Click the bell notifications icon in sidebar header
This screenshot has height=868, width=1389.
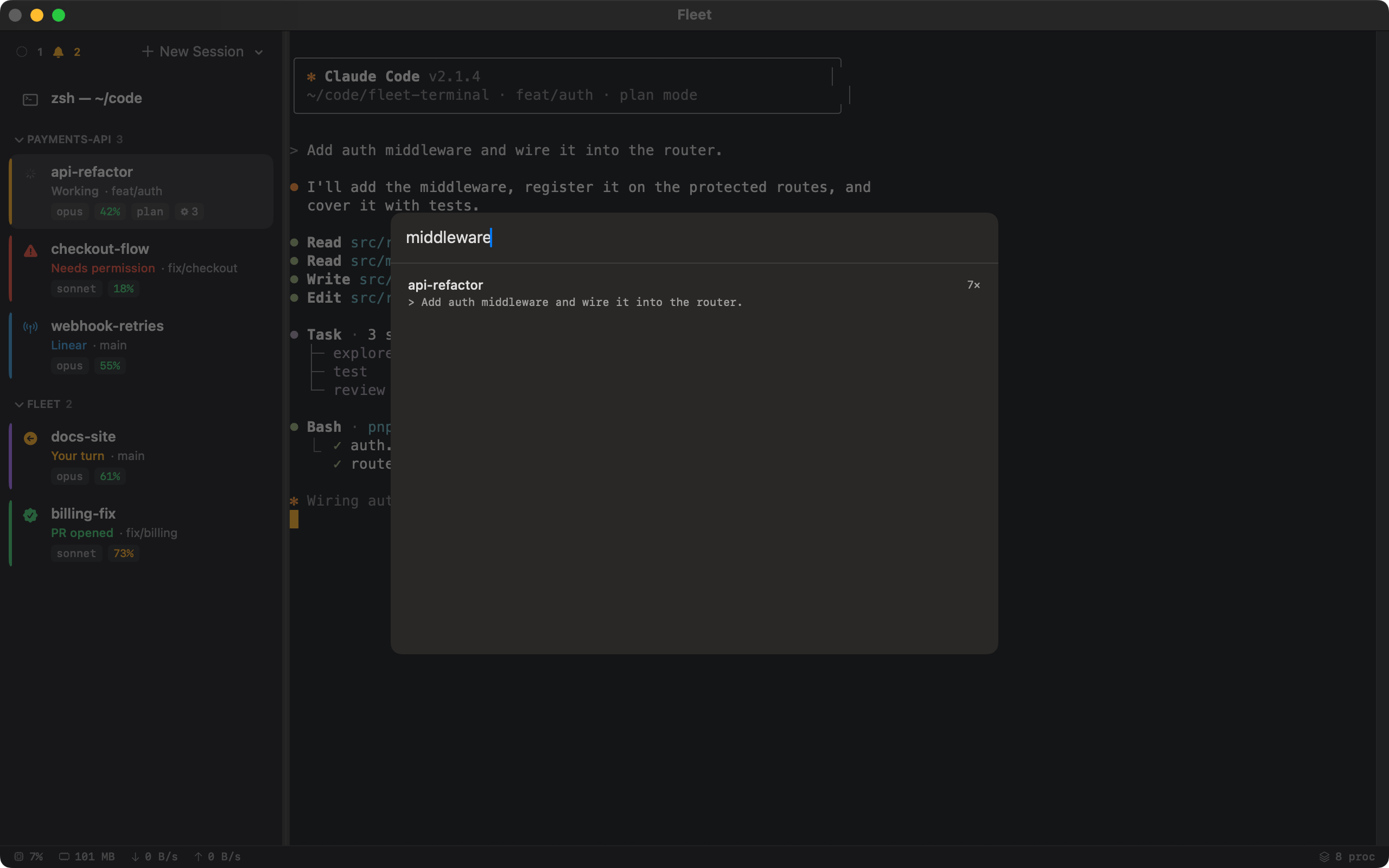click(x=58, y=52)
